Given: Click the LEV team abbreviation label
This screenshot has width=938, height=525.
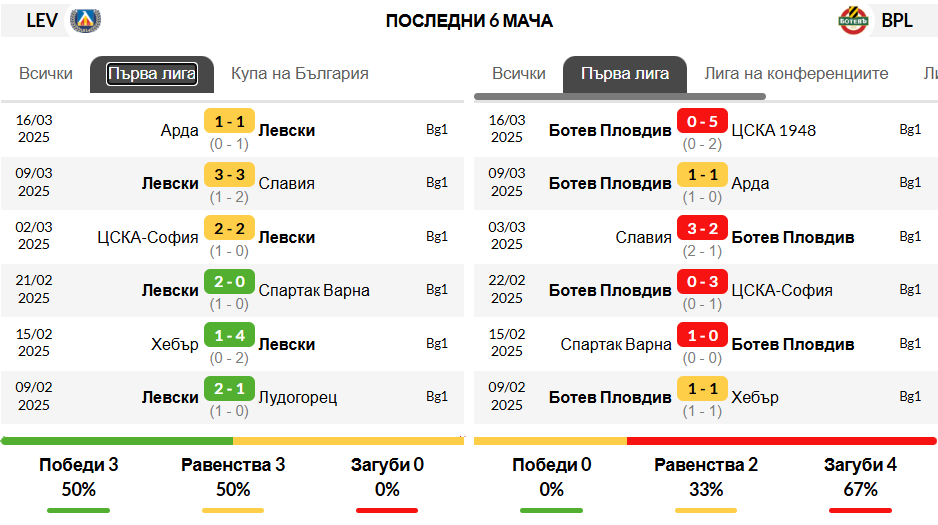Looking at the screenshot, I should pos(42,20).
